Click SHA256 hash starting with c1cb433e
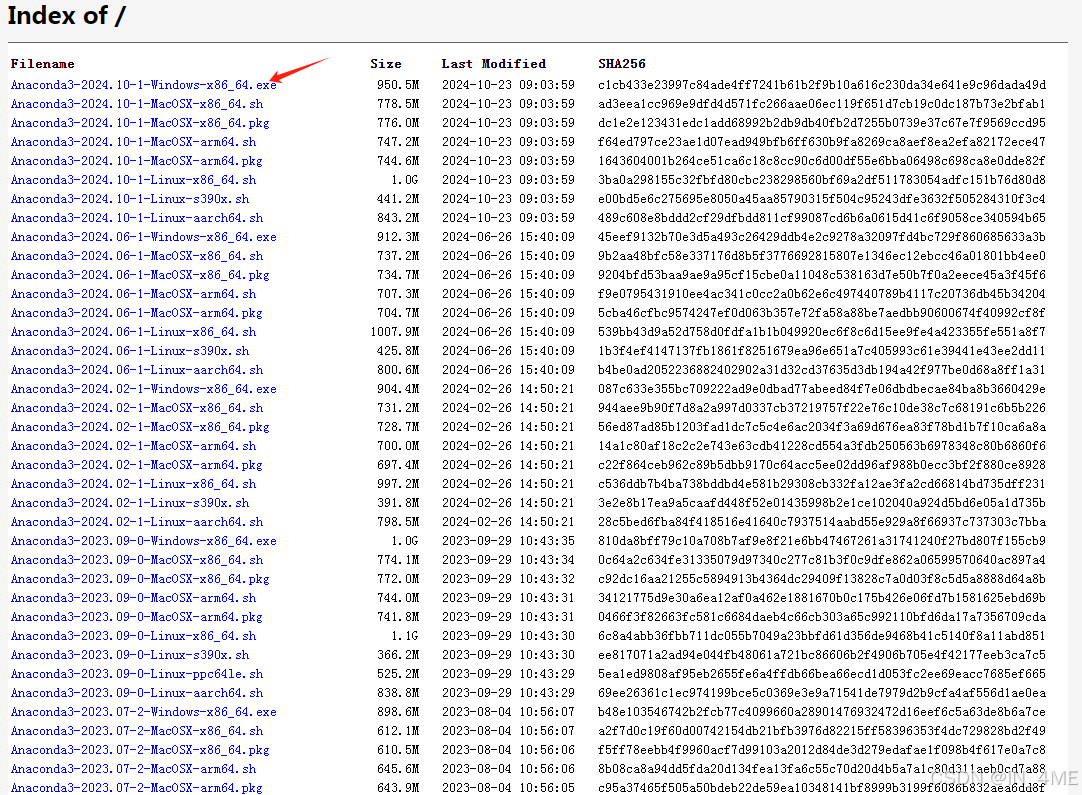 coord(822,85)
